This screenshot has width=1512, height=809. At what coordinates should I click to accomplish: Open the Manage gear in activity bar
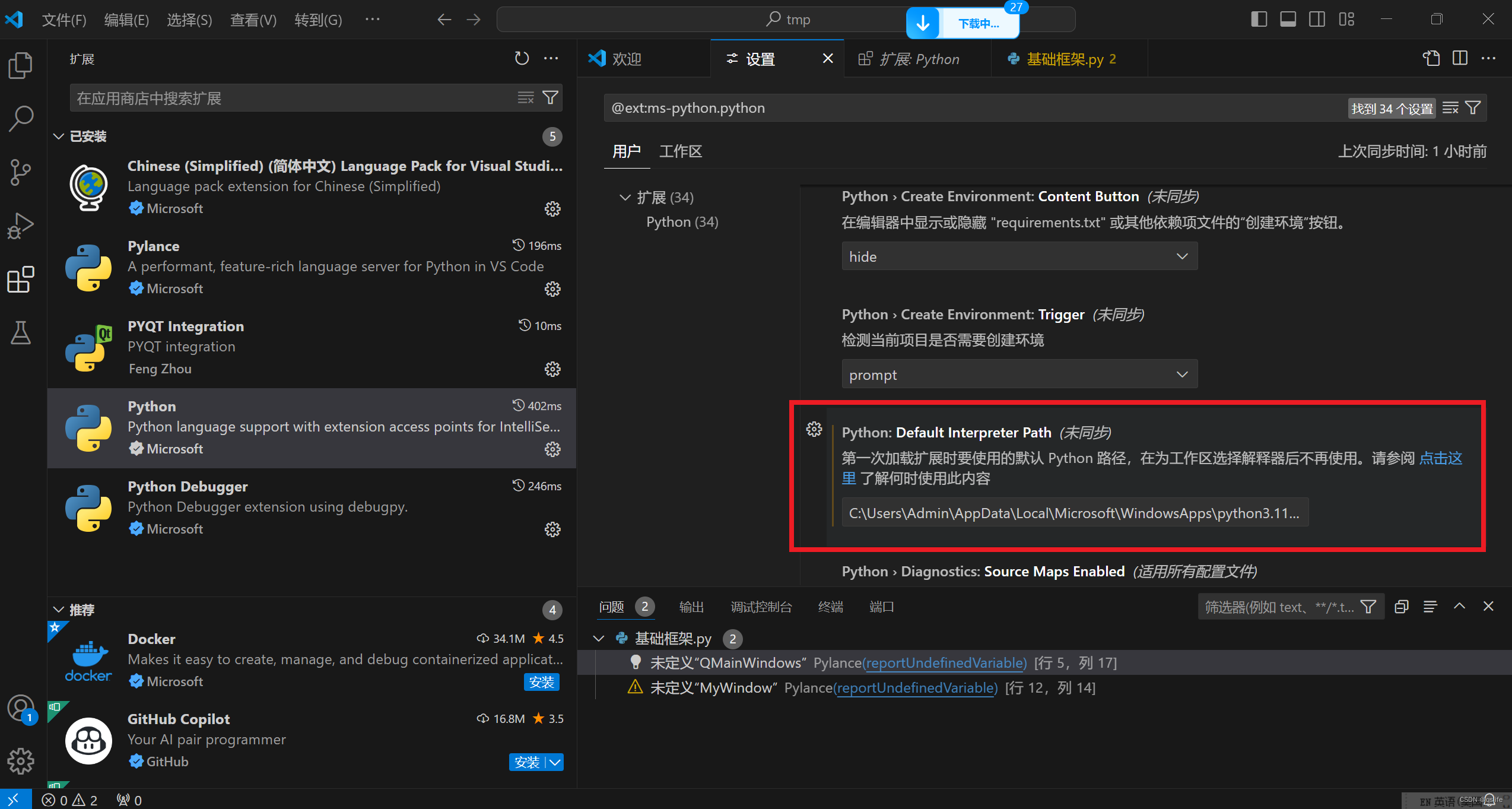pyautogui.click(x=21, y=761)
